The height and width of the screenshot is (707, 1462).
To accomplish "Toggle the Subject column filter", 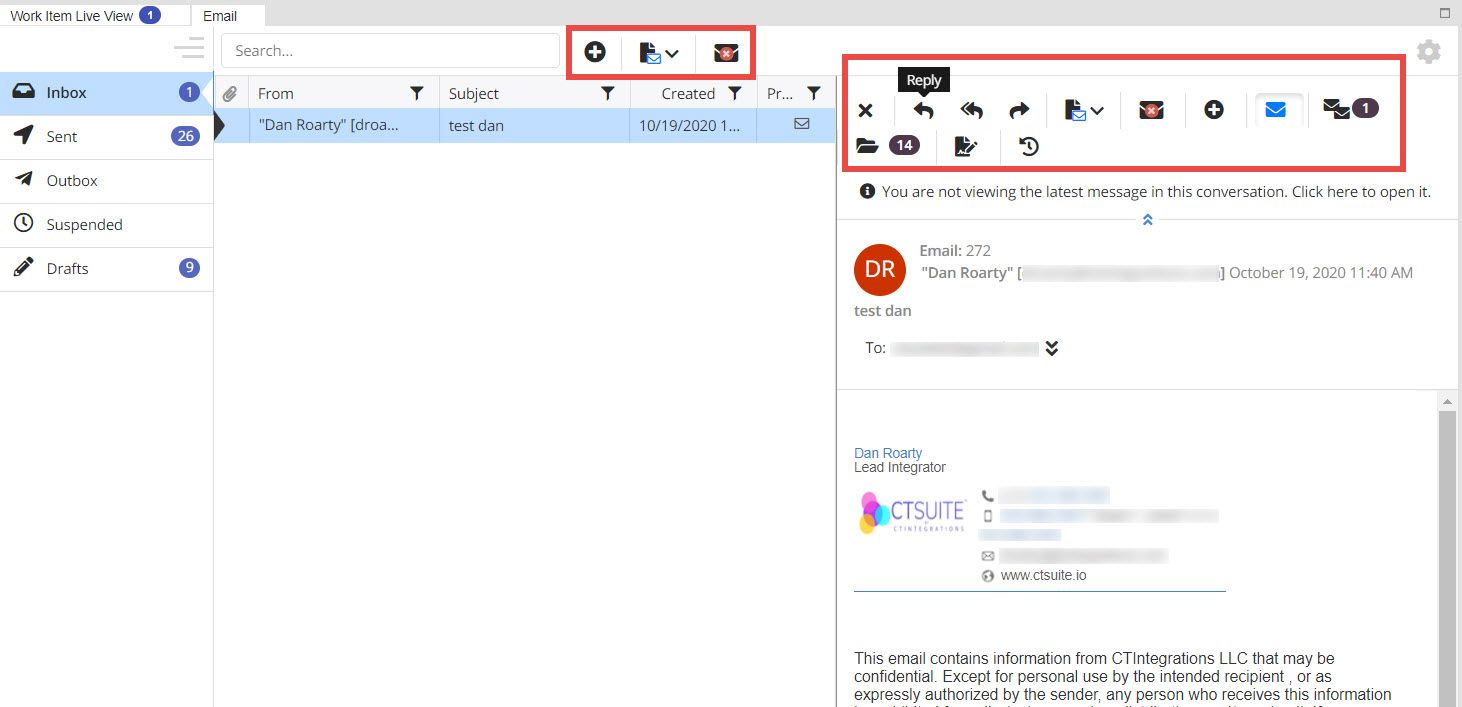I will click(x=607, y=94).
